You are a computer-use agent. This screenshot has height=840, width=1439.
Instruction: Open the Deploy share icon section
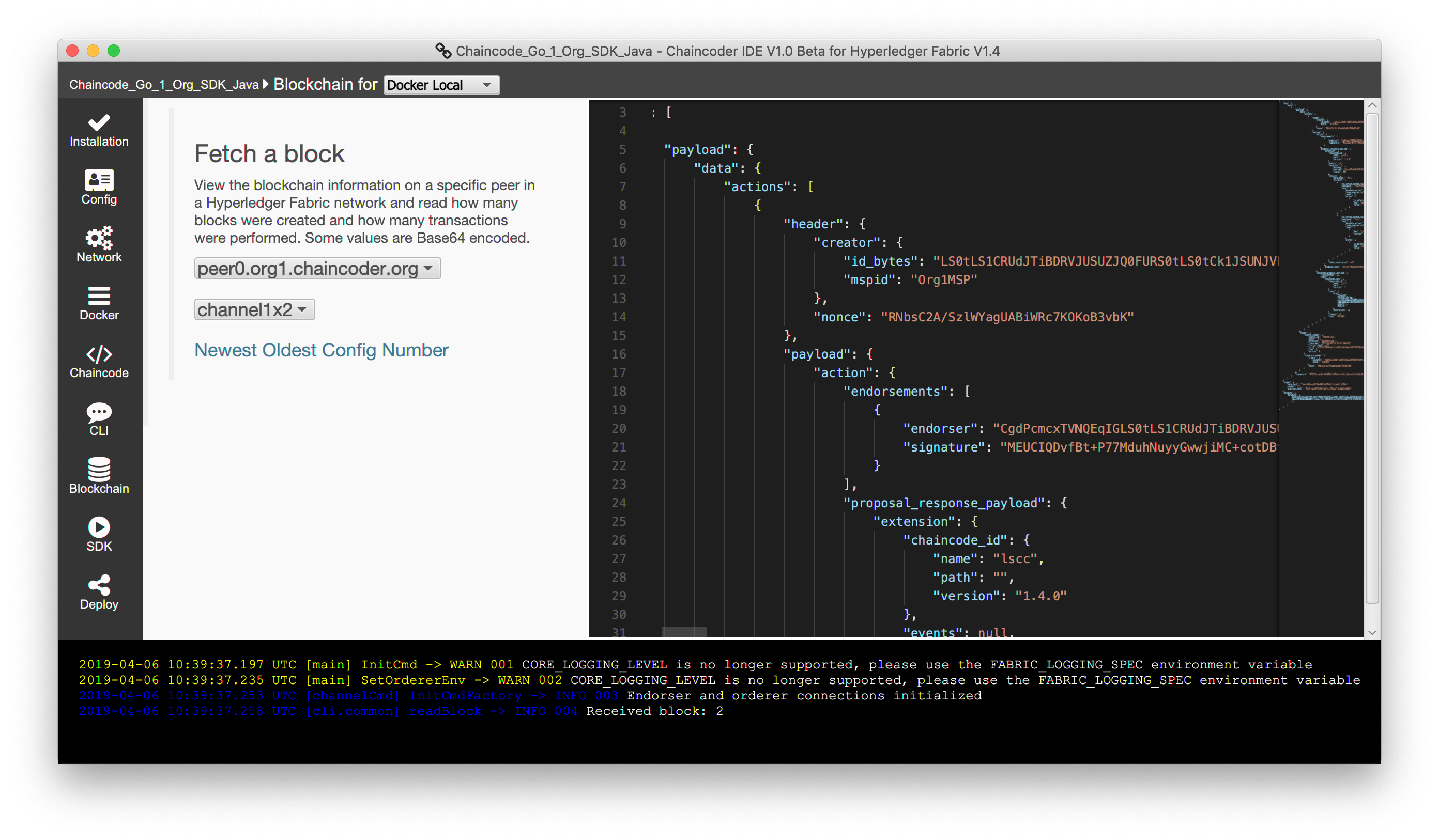(99, 593)
